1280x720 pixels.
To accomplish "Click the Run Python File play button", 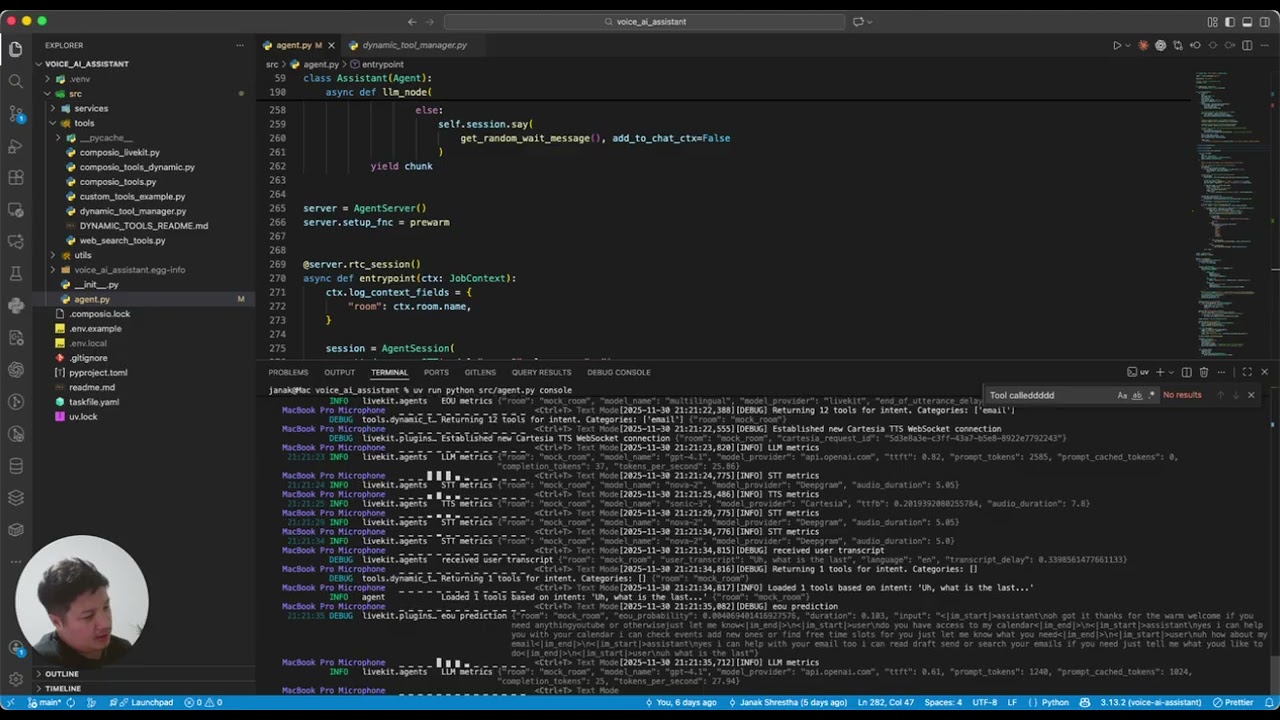I will pyautogui.click(x=1117, y=45).
